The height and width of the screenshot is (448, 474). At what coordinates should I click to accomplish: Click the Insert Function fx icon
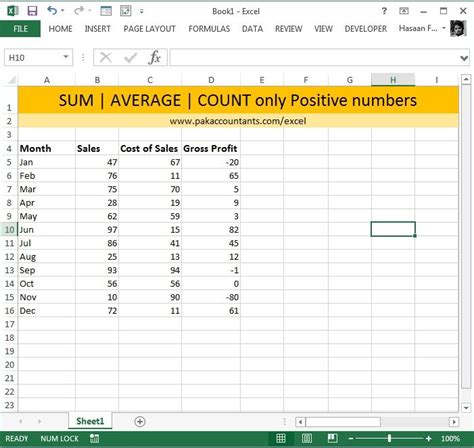tap(155, 58)
